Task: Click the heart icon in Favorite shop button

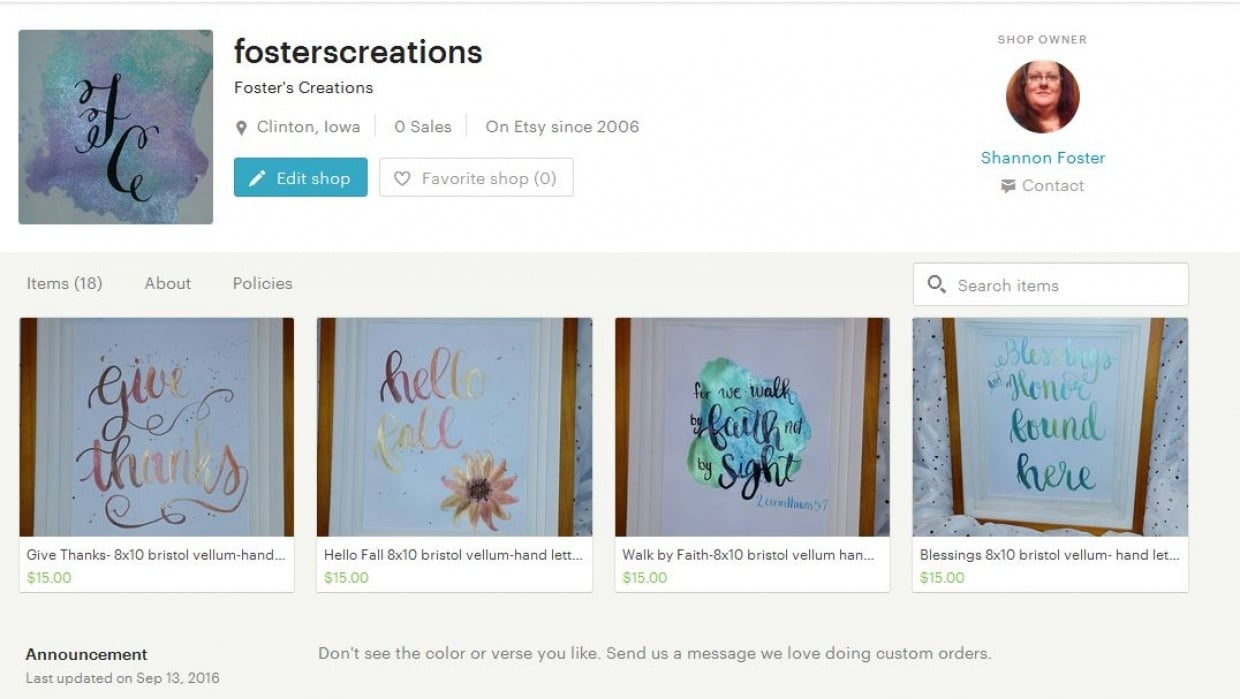Action: (x=403, y=177)
